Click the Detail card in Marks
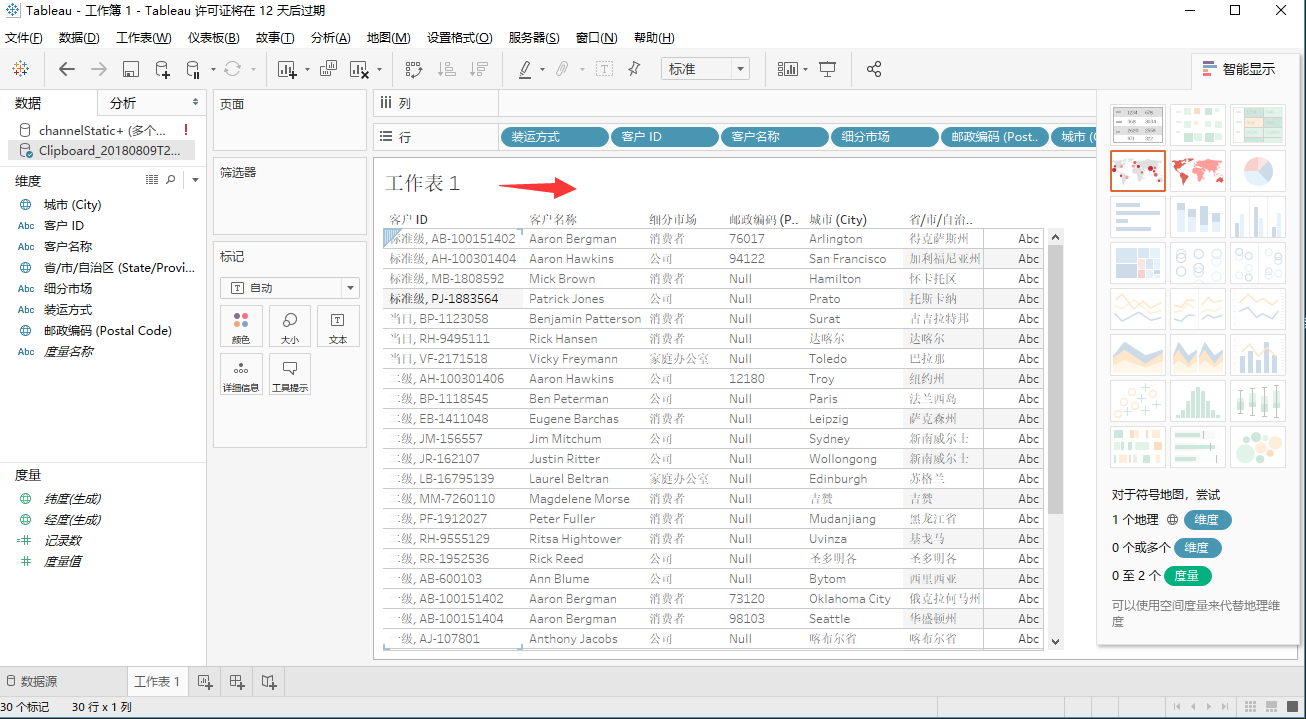Viewport: 1306px width, 719px height. pyautogui.click(x=241, y=374)
